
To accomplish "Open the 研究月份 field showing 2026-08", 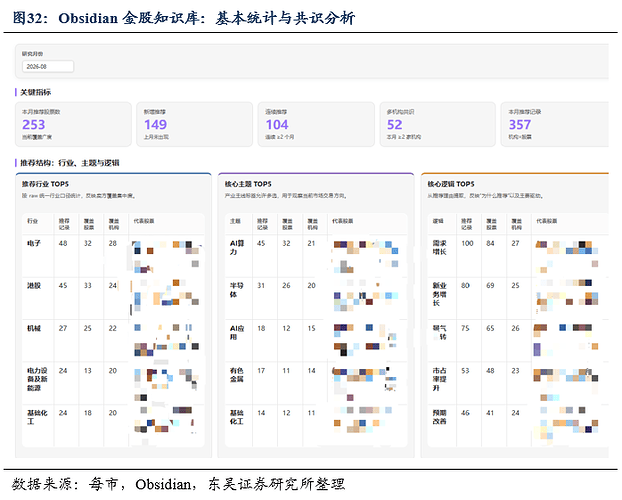I will tap(48, 66).
